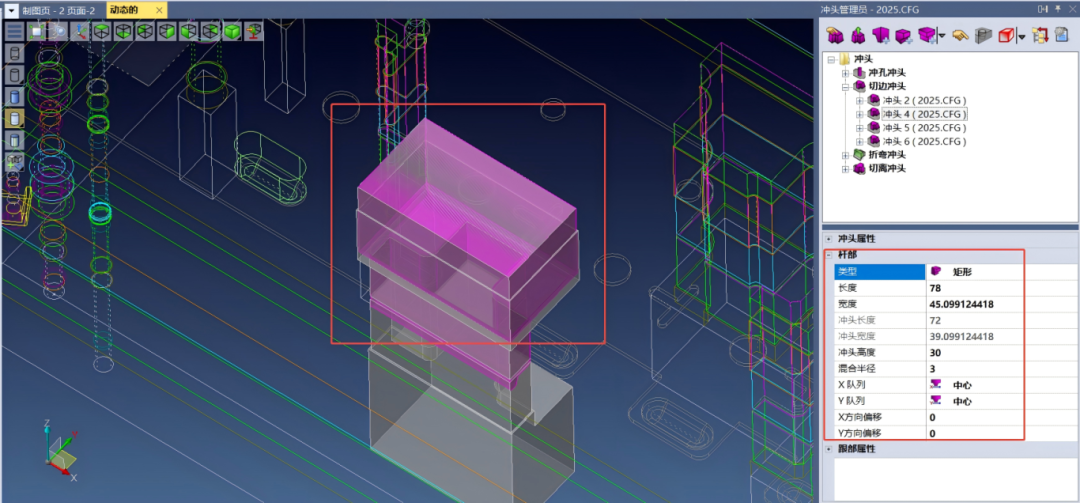Click the add-component cubes icon in left toolbar
1080x503 pixels.
[x=14, y=162]
